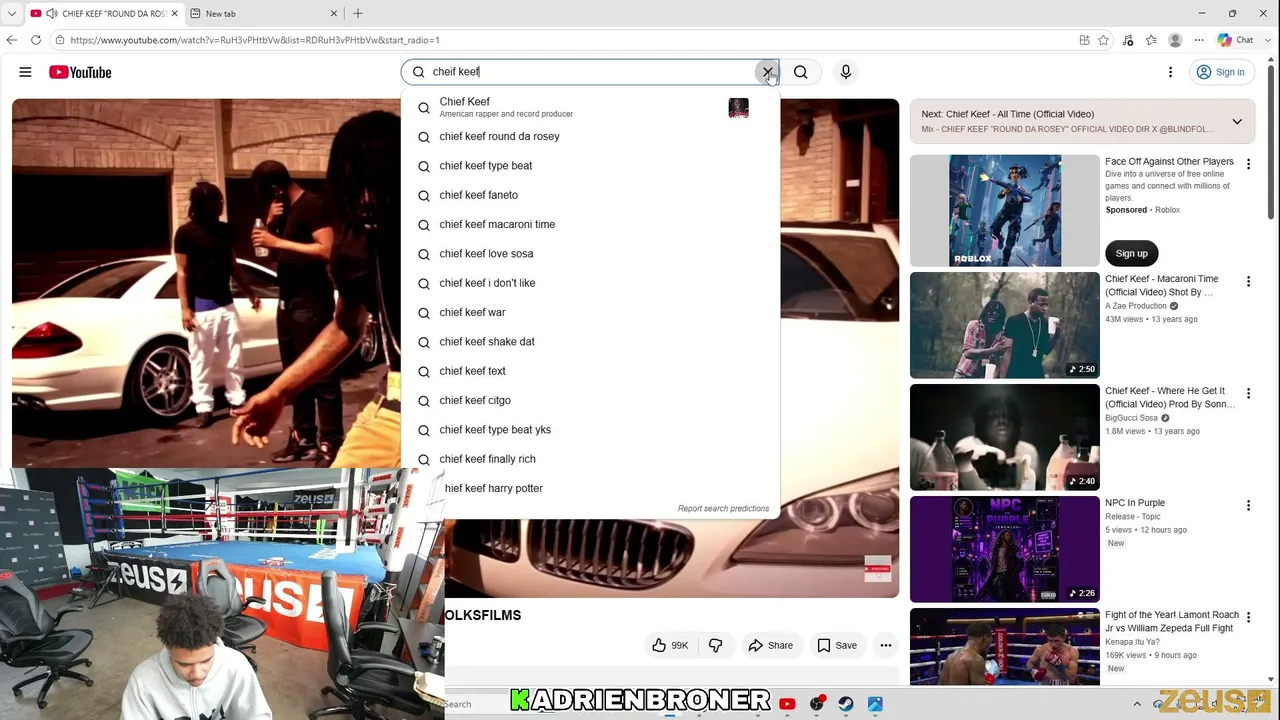Screen dimensions: 1280x720
Task: Select chief keef faneto suggestion
Action: coord(590,195)
